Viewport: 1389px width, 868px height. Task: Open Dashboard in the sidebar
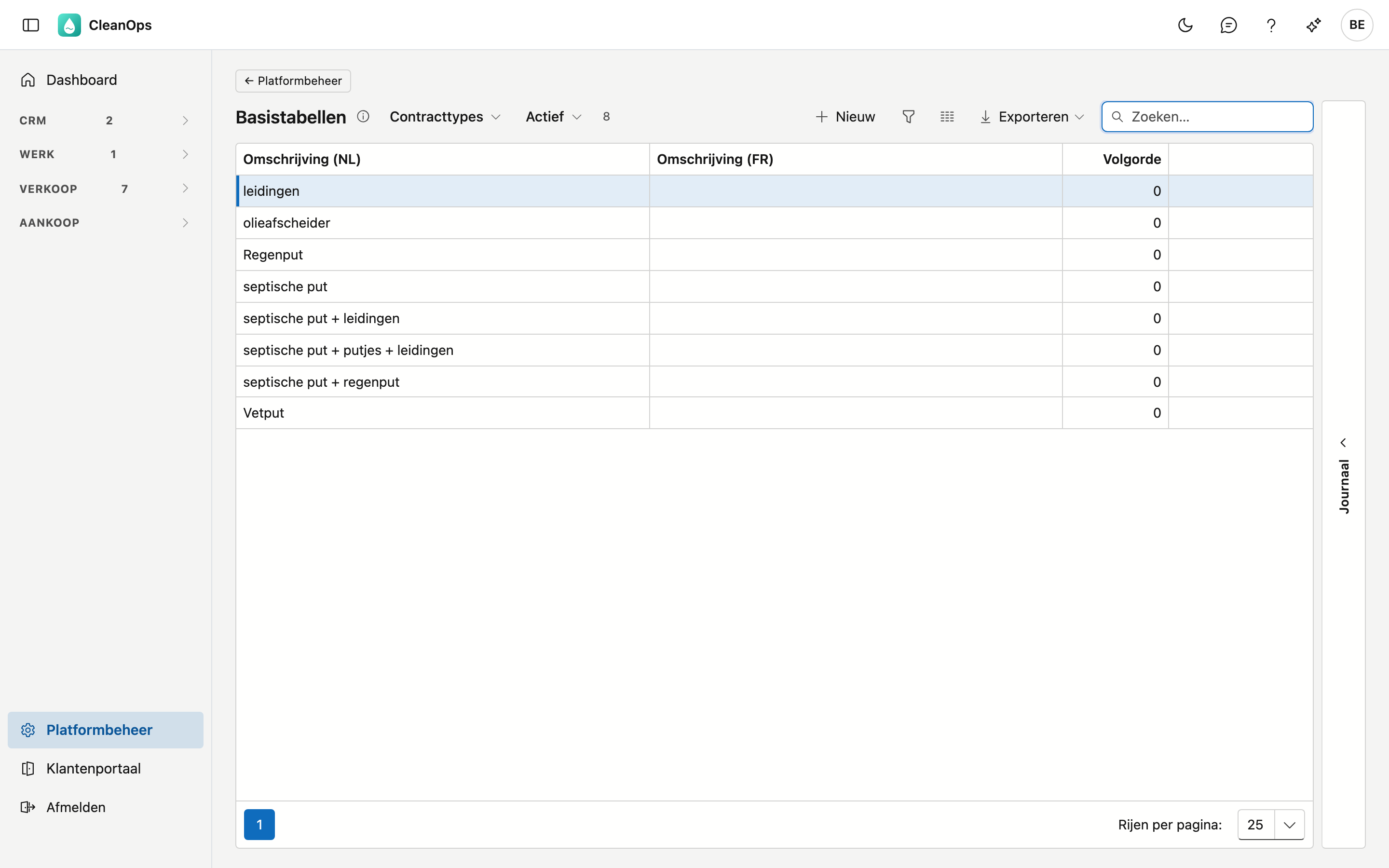106,80
